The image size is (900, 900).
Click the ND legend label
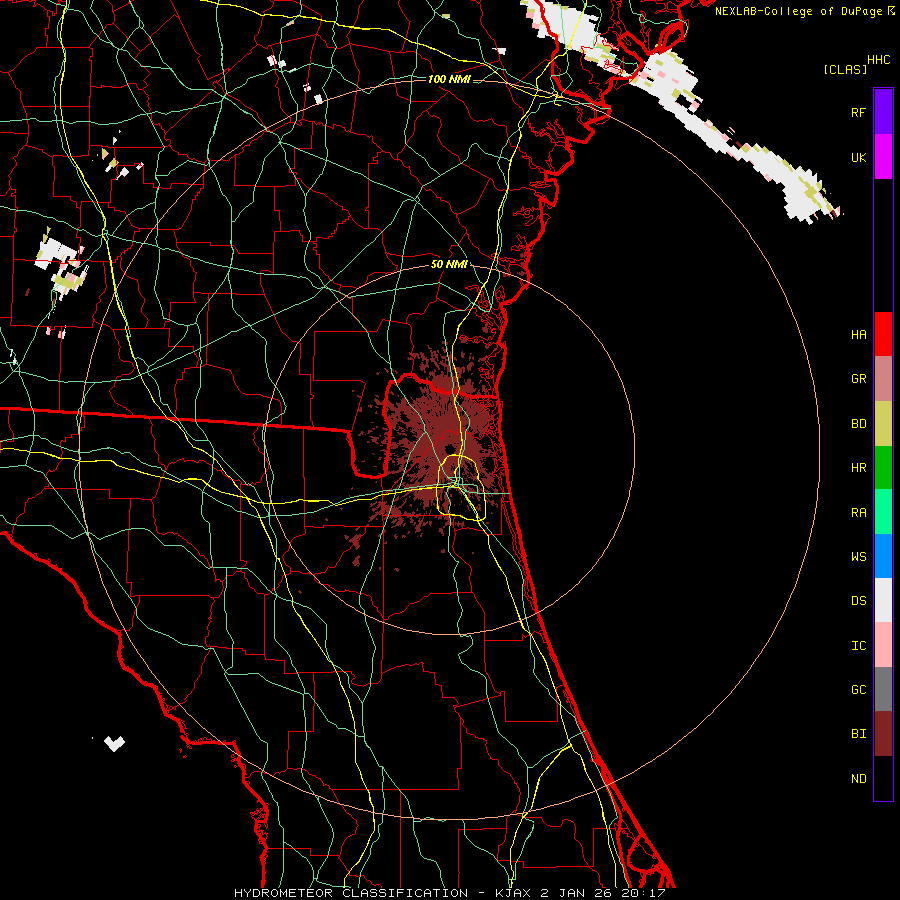[858, 778]
